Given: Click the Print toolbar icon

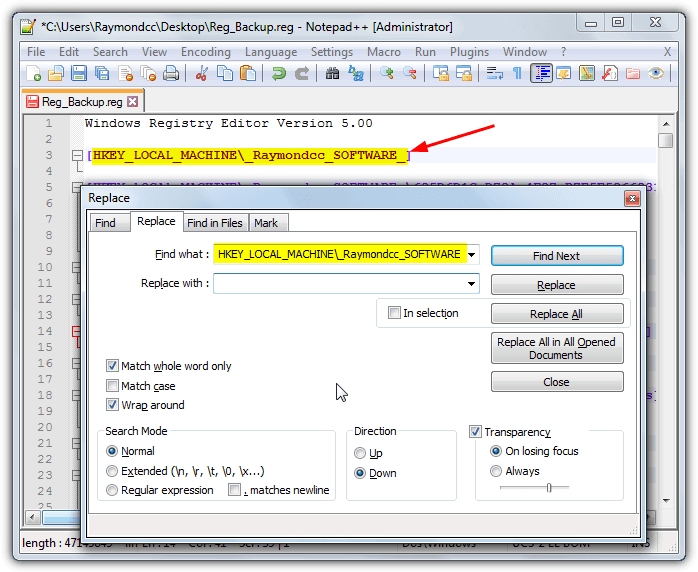Looking at the screenshot, I should 171,73.
